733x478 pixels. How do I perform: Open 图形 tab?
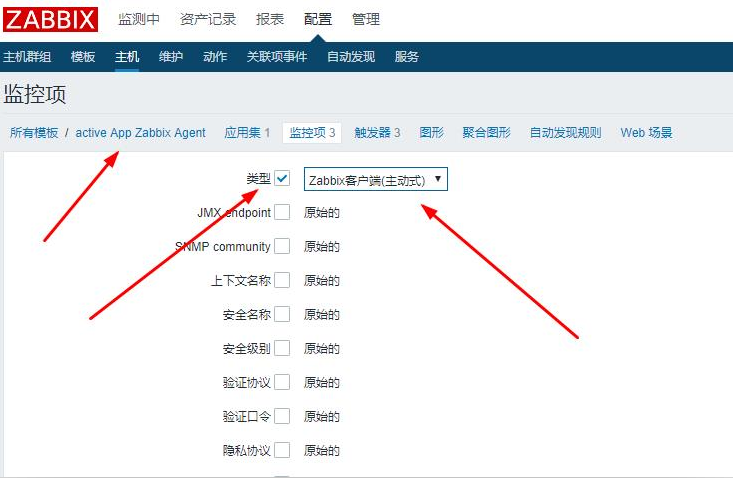click(431, 133)
